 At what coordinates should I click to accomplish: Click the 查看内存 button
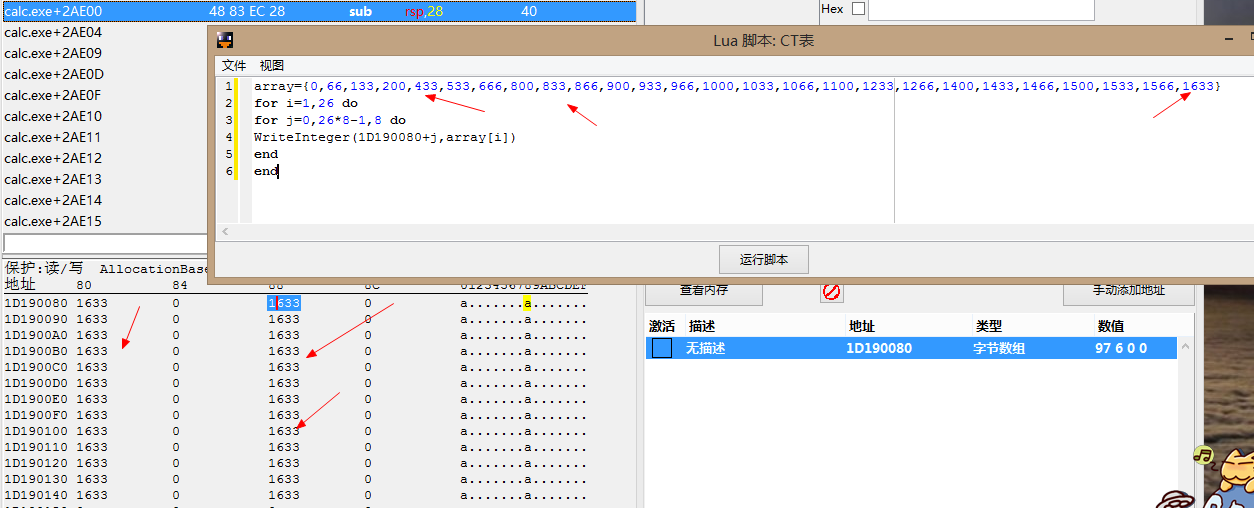tap(704, 290)
